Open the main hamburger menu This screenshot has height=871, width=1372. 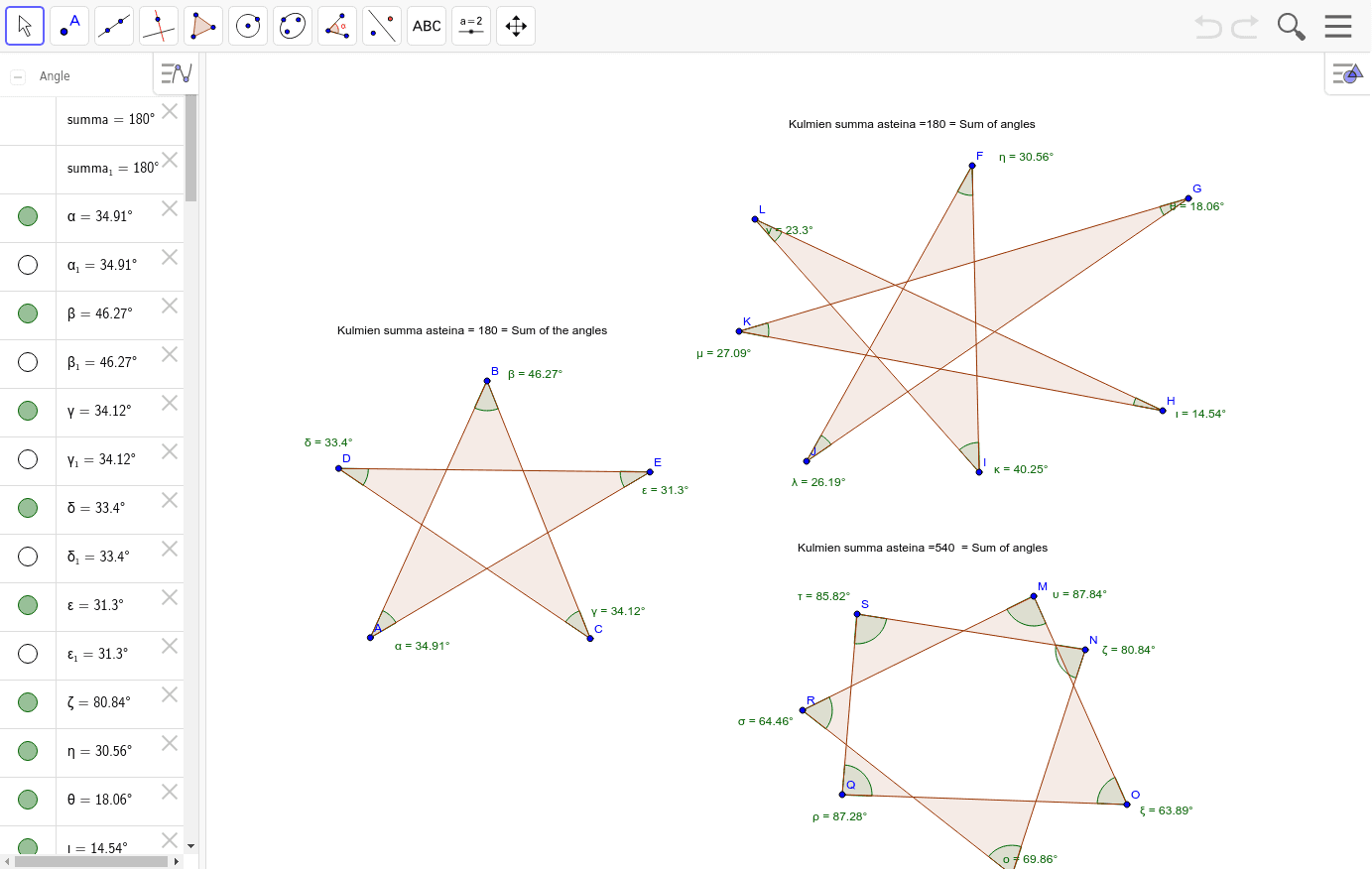1338,26
